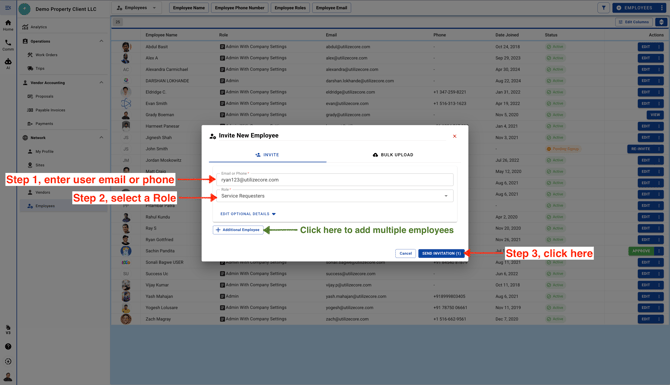Click Re-Invite on John Smith's row
This screenshot has height=385, width=670.
[641, 149]
